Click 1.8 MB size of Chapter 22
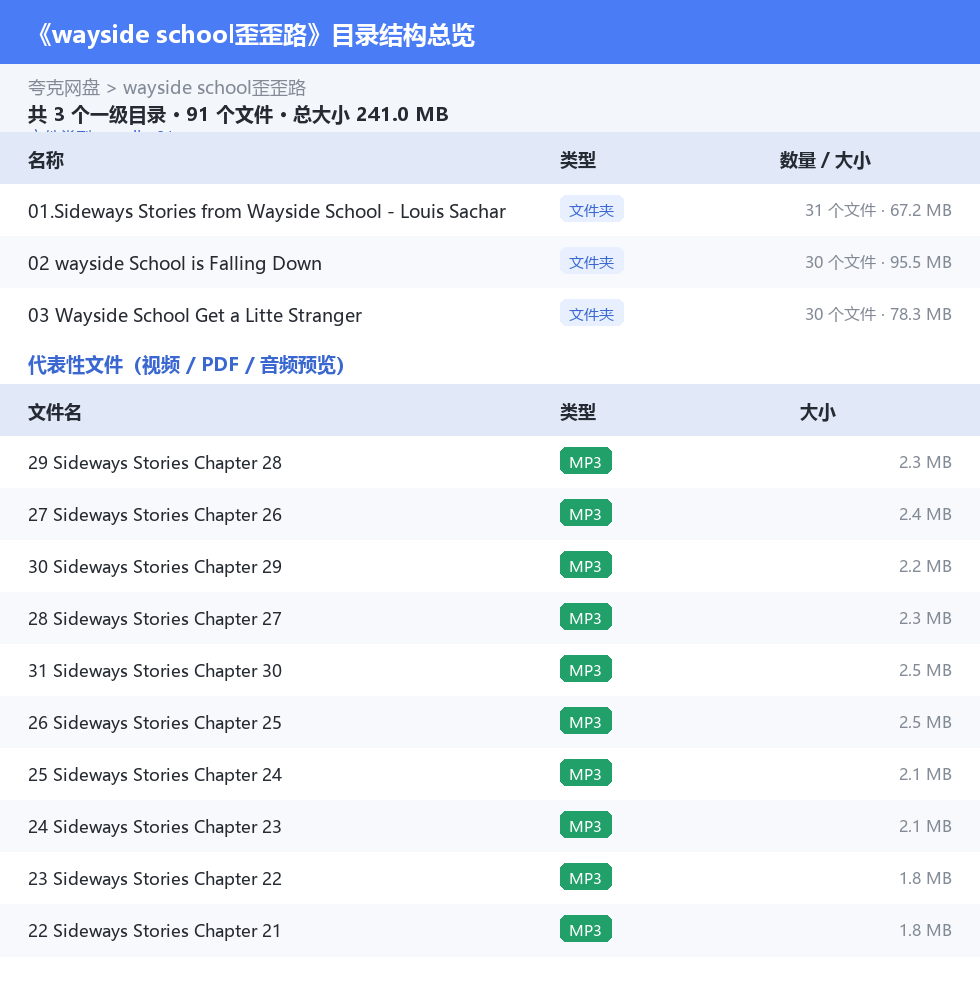980x988 pixels. tap(925, 878)
